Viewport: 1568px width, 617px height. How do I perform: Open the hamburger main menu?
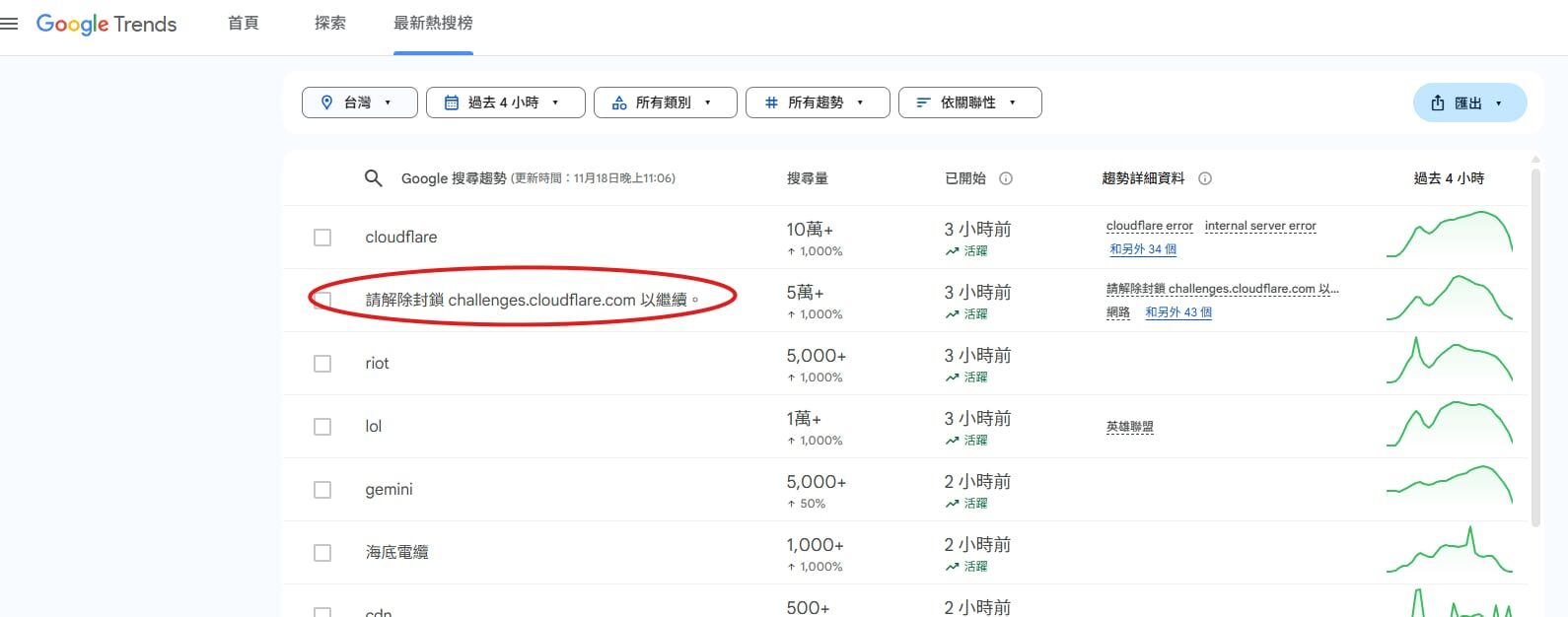(9, 24)
